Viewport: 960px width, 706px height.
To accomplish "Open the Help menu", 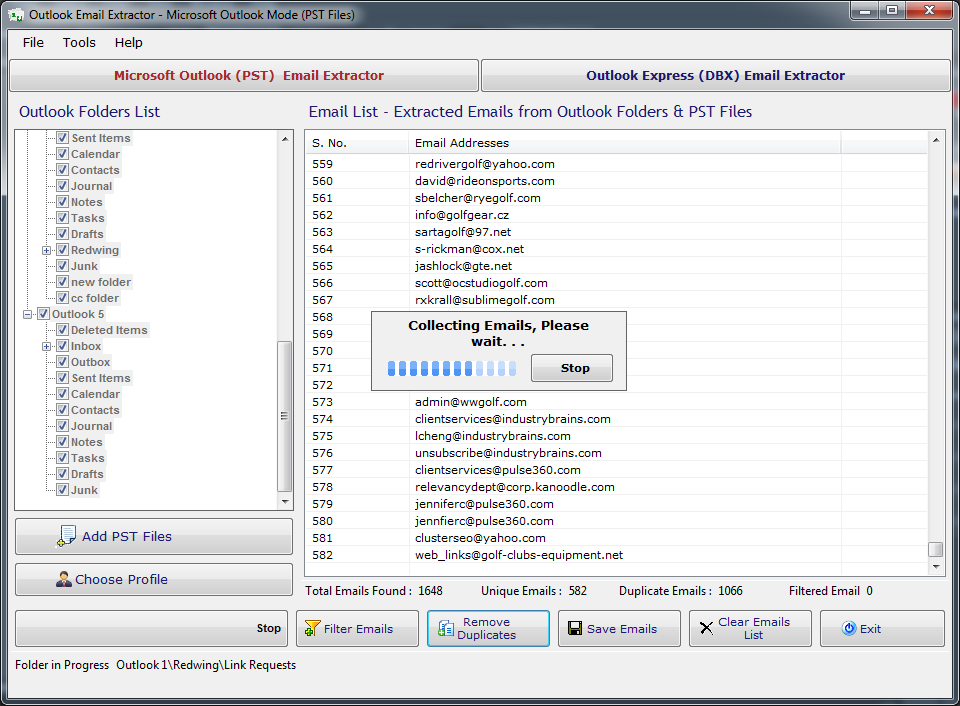I will pyautogui.click(x=129, y=42).
